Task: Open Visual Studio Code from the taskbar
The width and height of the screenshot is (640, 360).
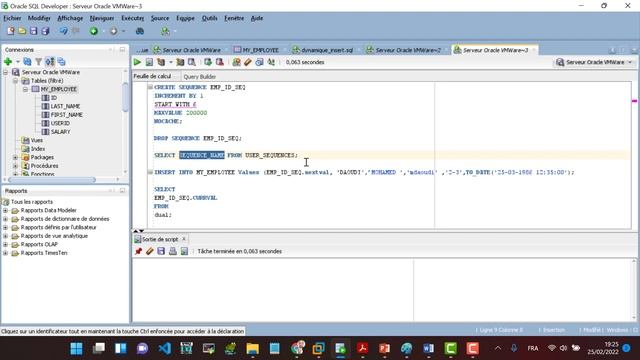Action: click(x=164, y=348)
